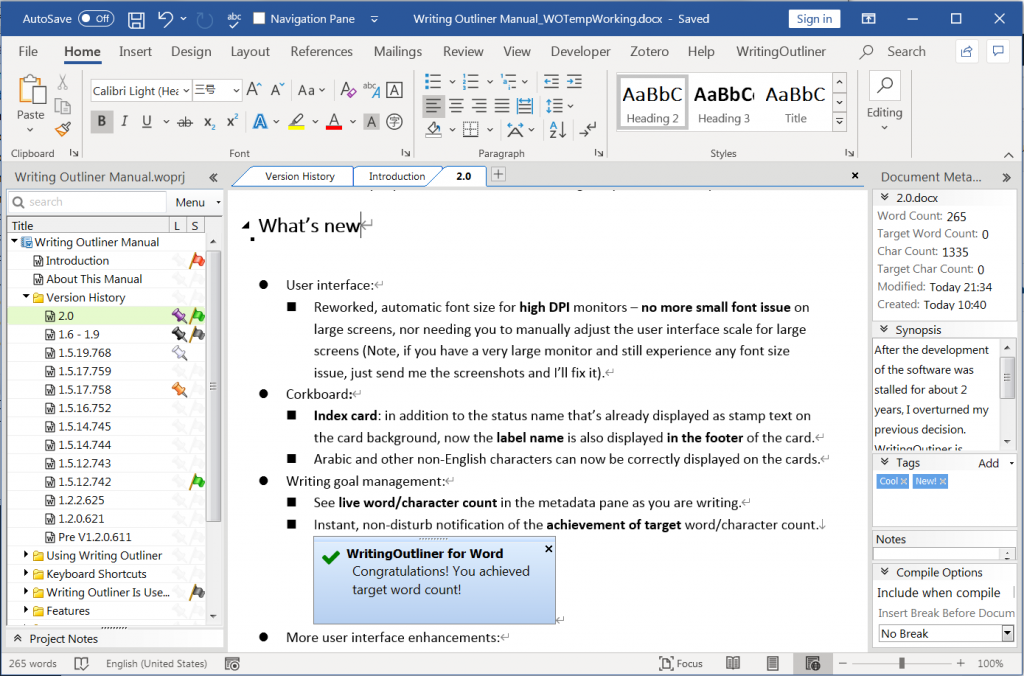Switch to Introduction document tab
The image size is (1024, 676).
click(396, 176)
